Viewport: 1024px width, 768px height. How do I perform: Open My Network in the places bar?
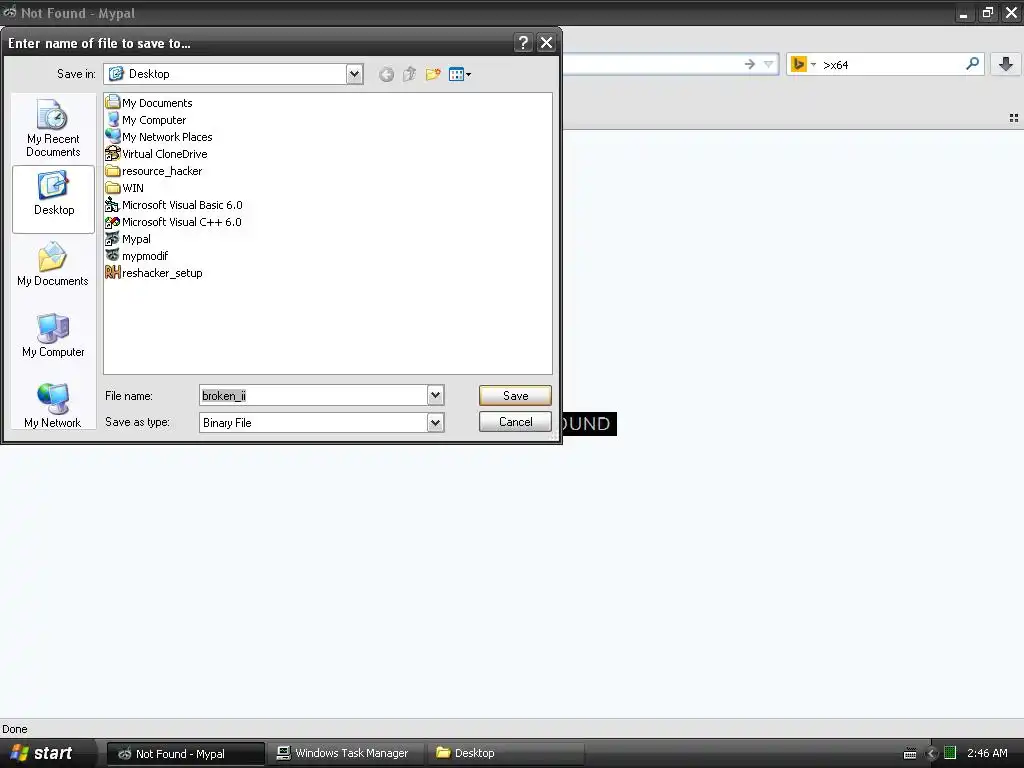53,406
